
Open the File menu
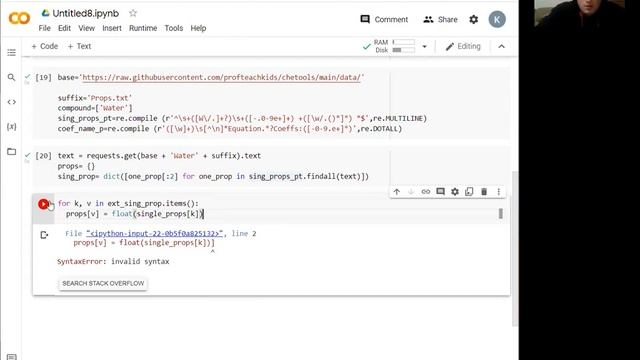44,28
